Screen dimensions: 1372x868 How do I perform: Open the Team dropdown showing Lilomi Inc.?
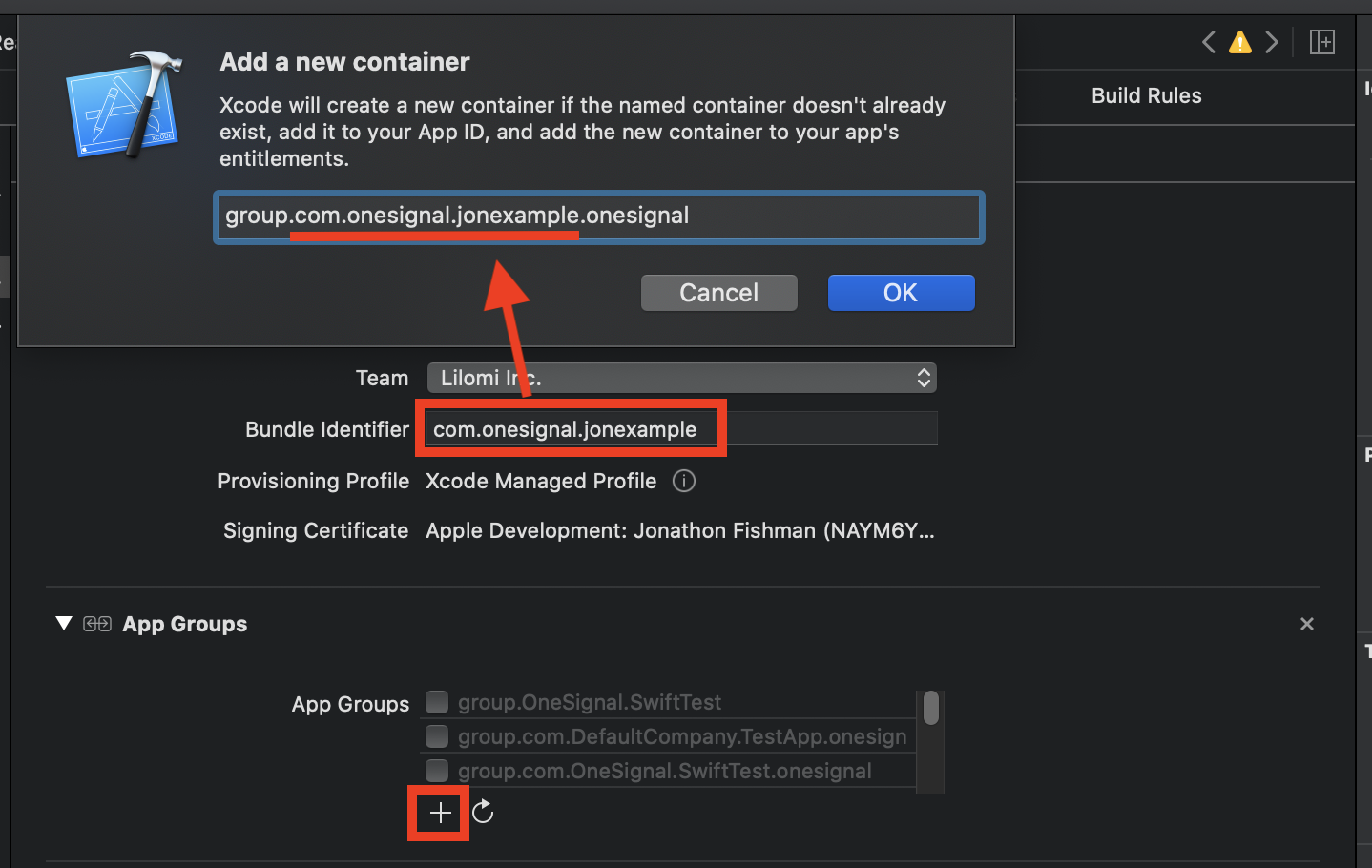point(682,378)
